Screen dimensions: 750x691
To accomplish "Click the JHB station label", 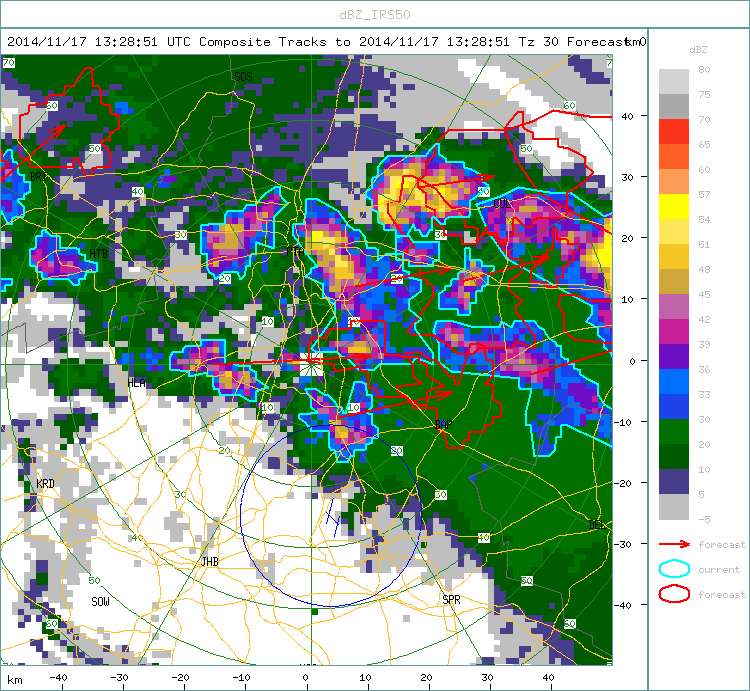I will 210,561.
